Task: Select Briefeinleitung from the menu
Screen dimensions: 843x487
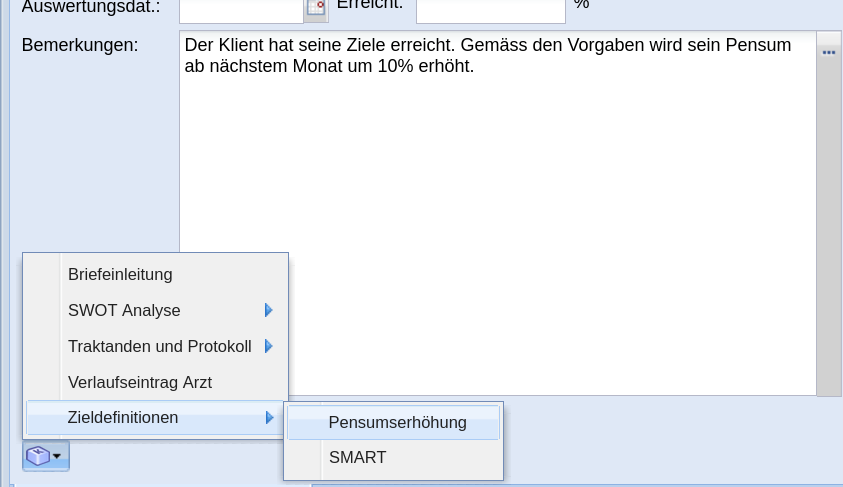Action: coord(120,274)
